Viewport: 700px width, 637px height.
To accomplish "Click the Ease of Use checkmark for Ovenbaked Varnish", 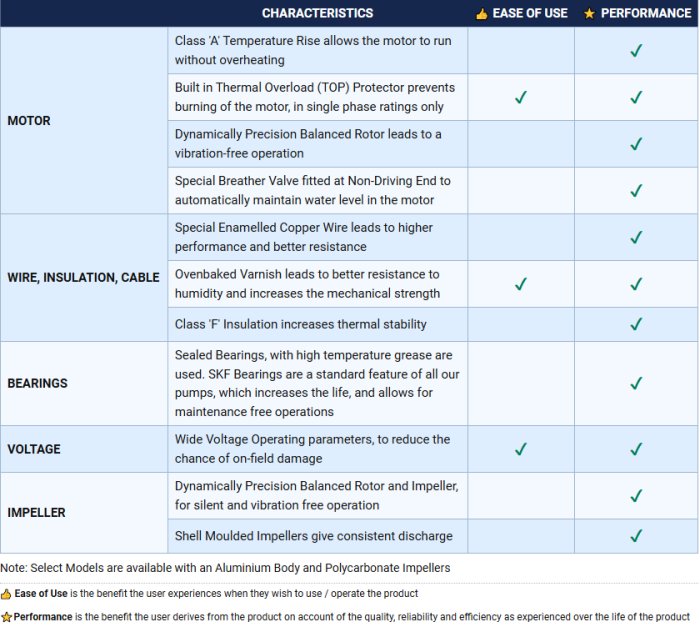I will click(x=520, y=284).
